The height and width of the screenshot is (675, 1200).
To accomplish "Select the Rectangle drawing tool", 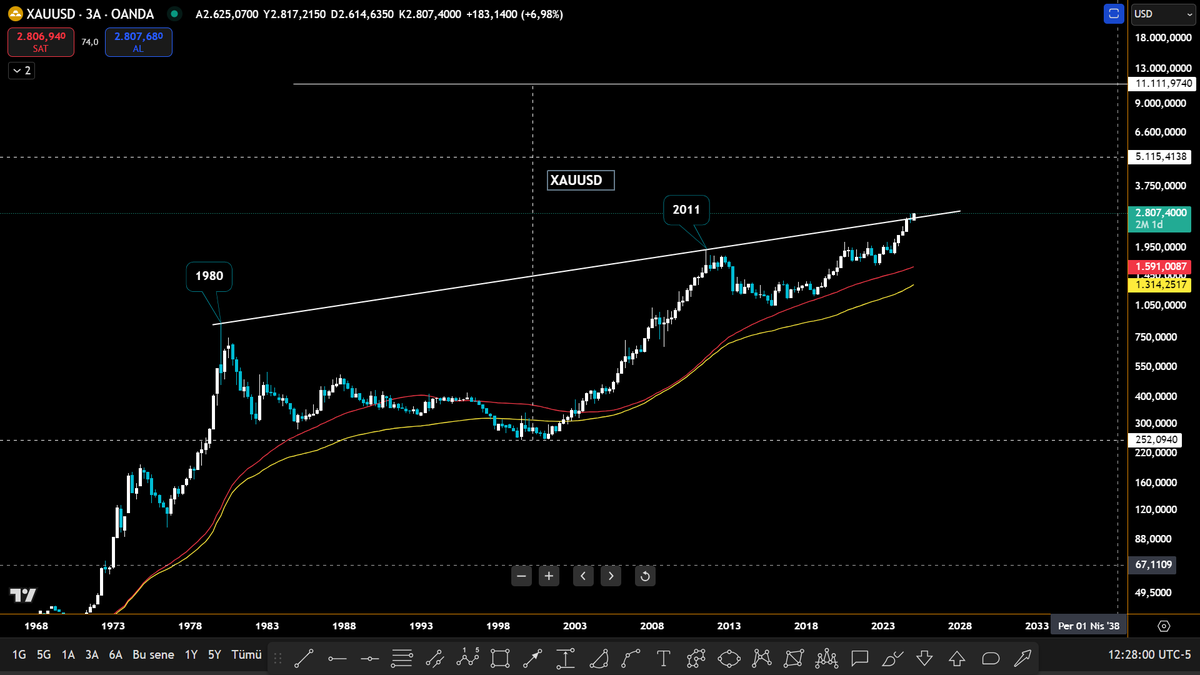I will [x=500, y=659].
